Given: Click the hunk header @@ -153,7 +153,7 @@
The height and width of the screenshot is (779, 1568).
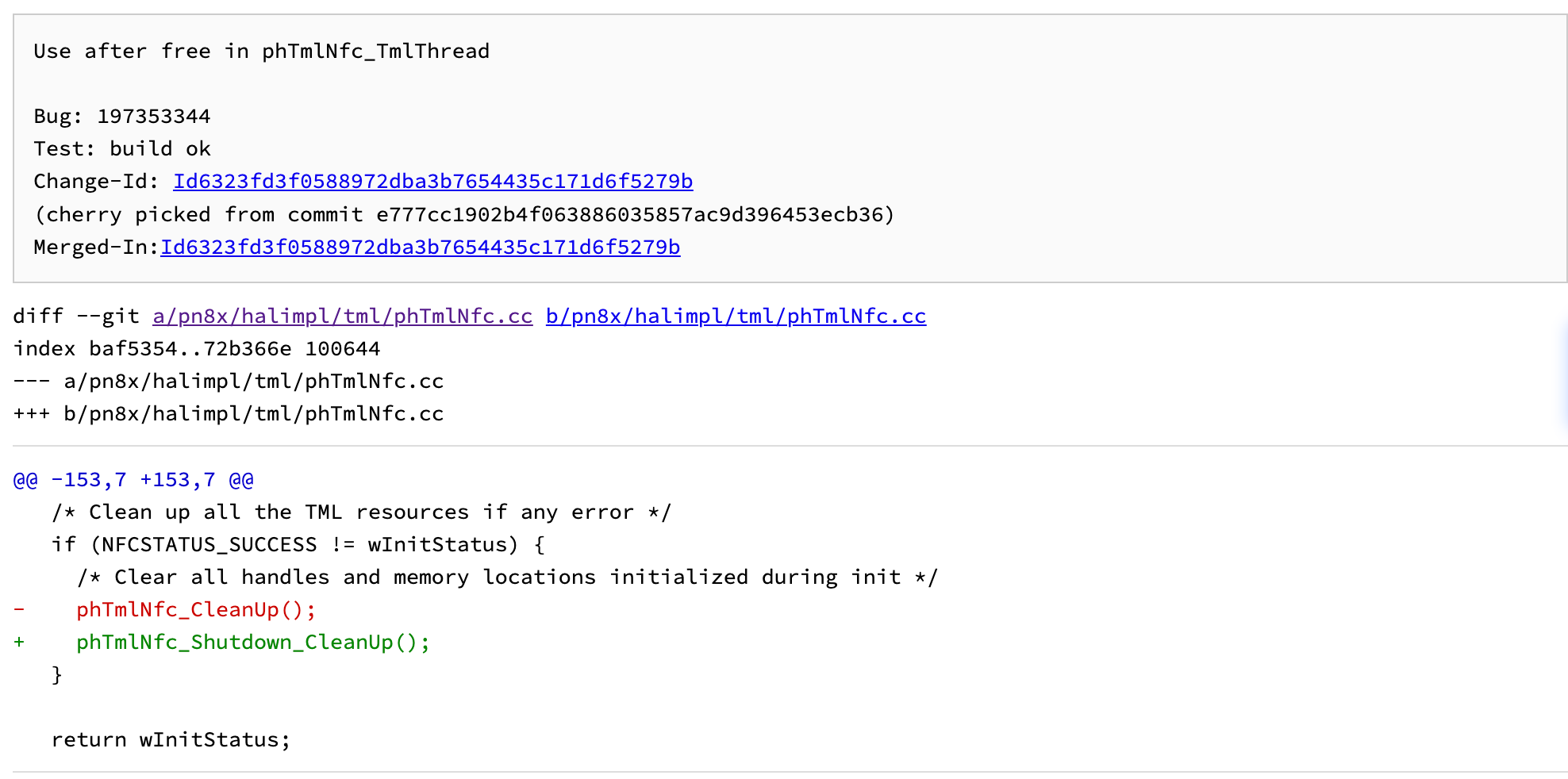Looking at the screenshot, I should (x=133, y=480).
